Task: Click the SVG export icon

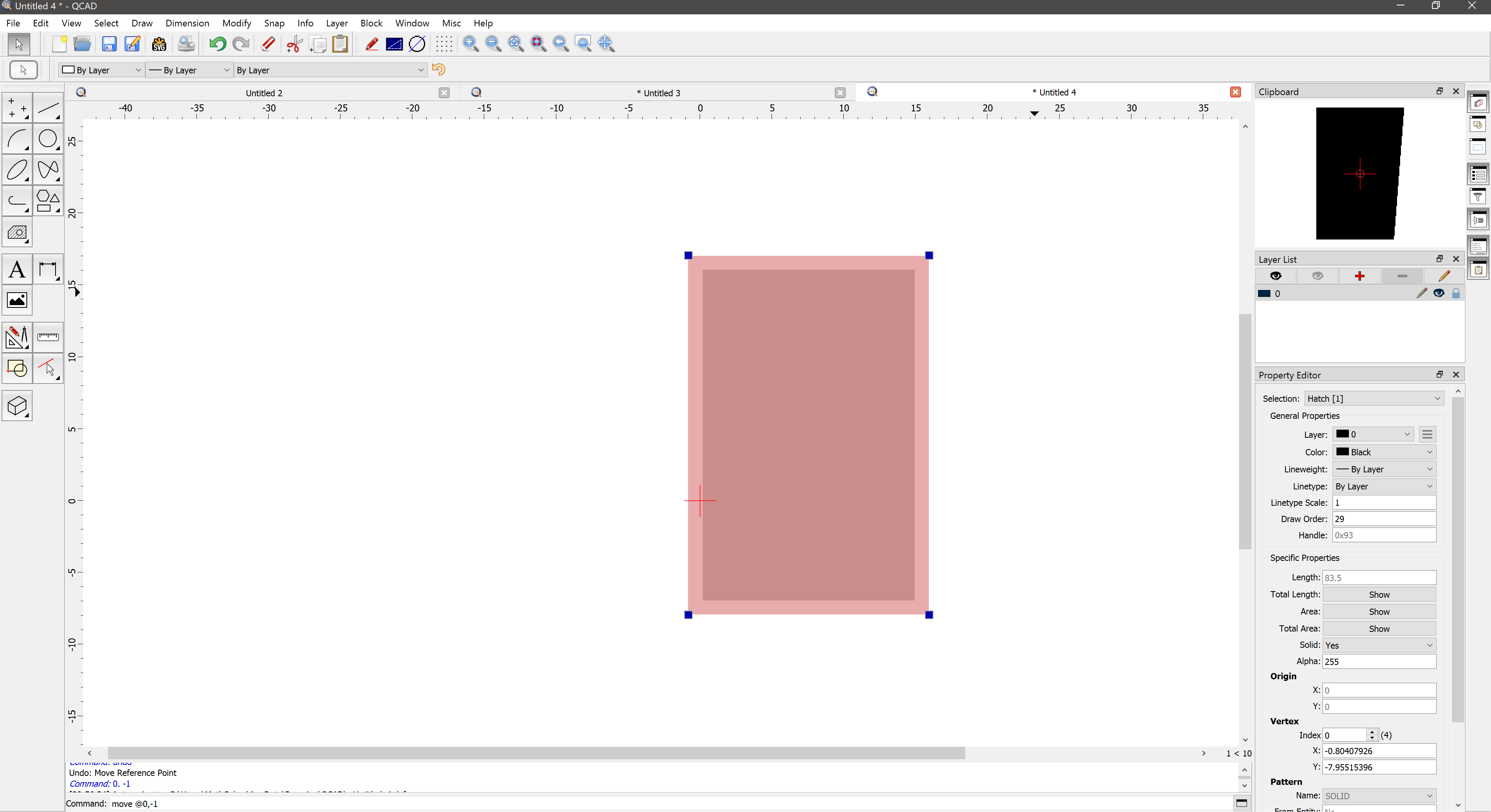Action: [x=158, y=44]
